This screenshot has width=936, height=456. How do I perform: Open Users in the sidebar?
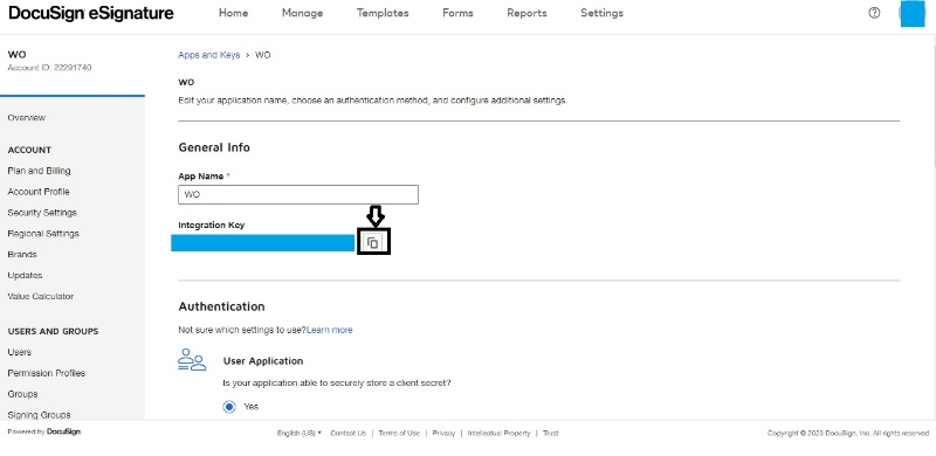[x=19, y=352]
